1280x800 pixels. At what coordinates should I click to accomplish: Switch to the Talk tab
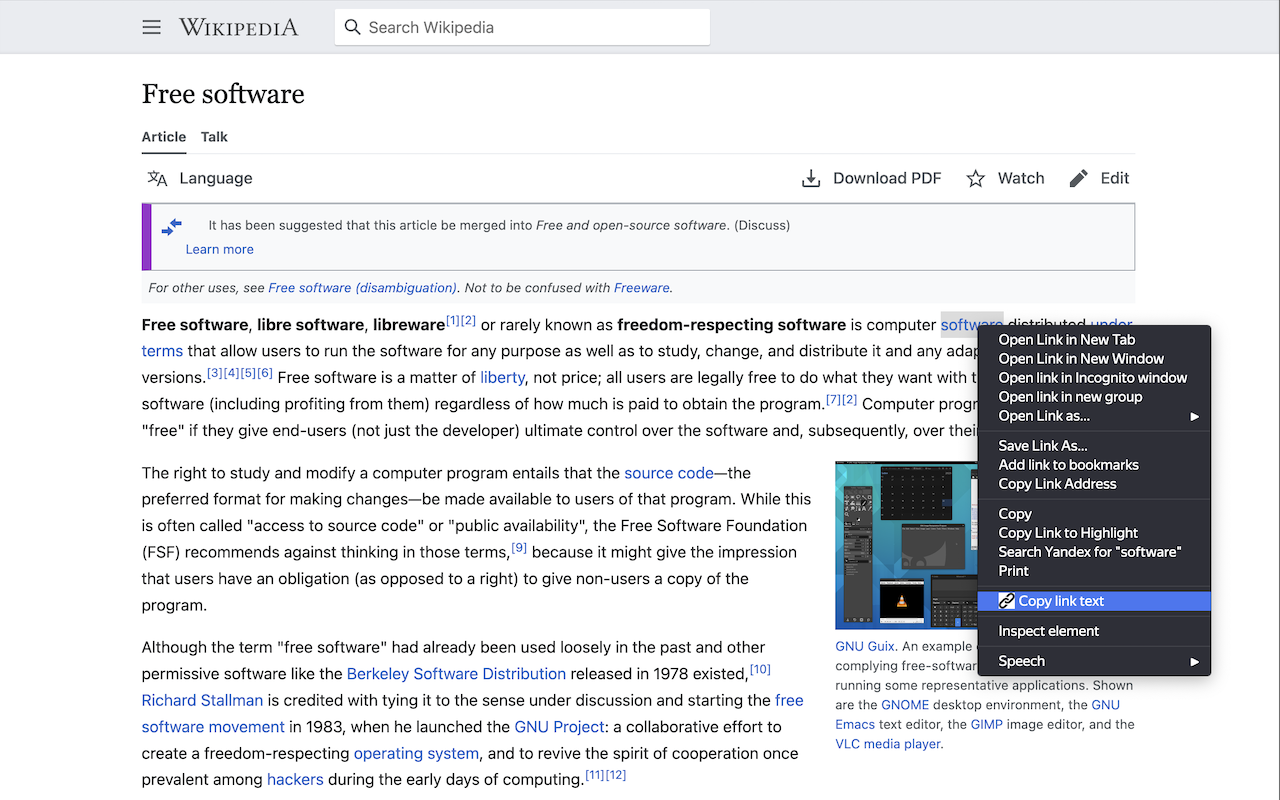click(214, 137)
